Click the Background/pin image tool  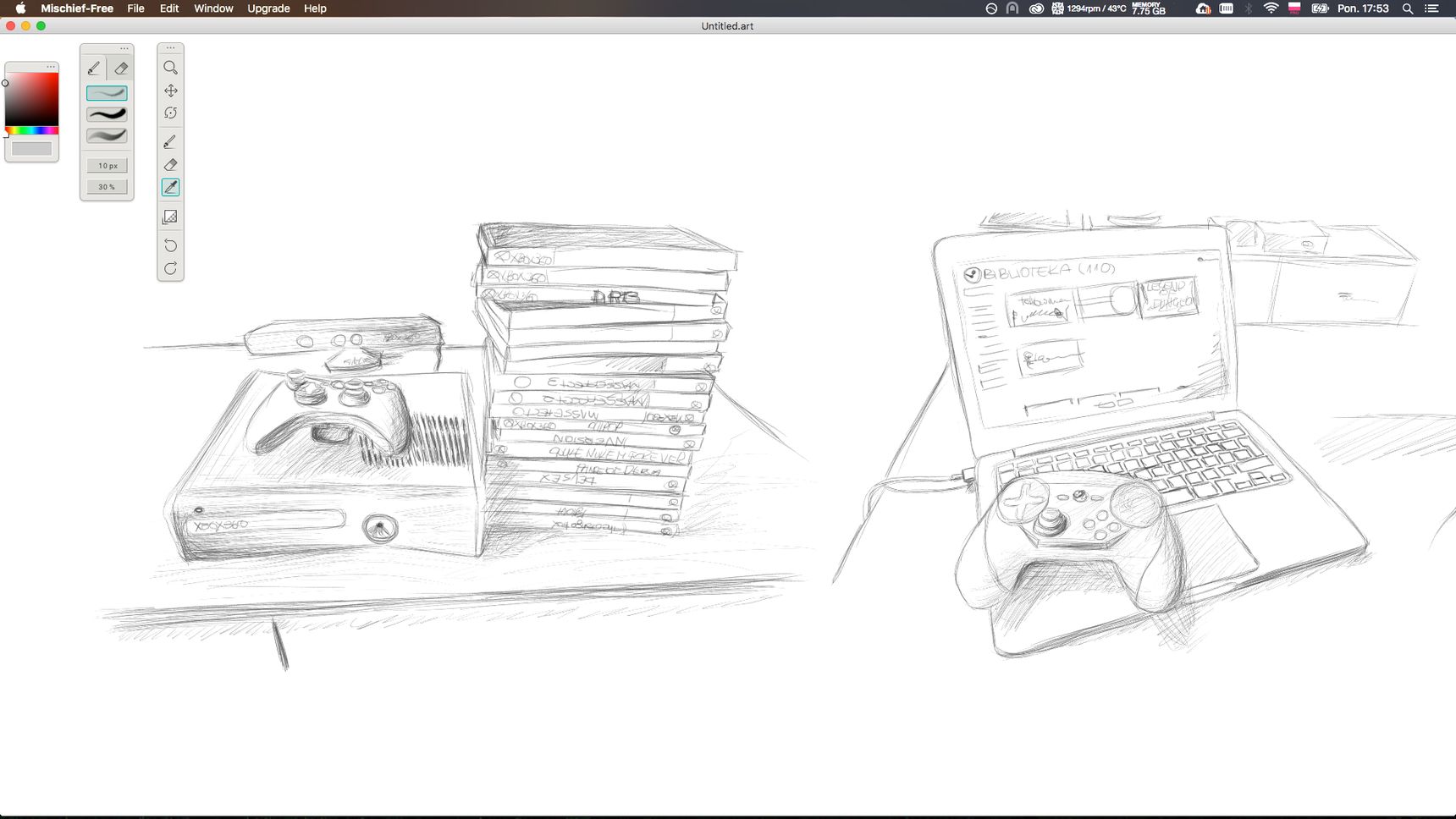tap(170, 217)
